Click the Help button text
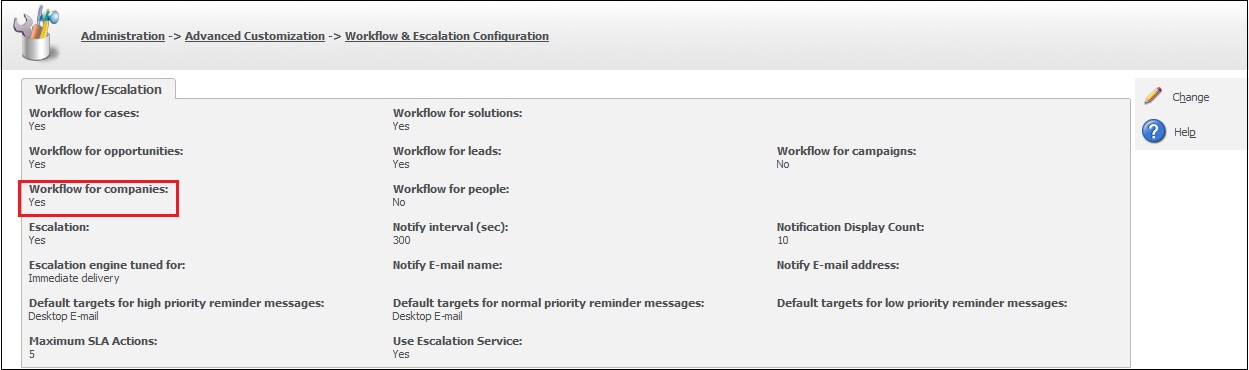This screenshot has width=1249, height=370. click(x=1184, y=132)
